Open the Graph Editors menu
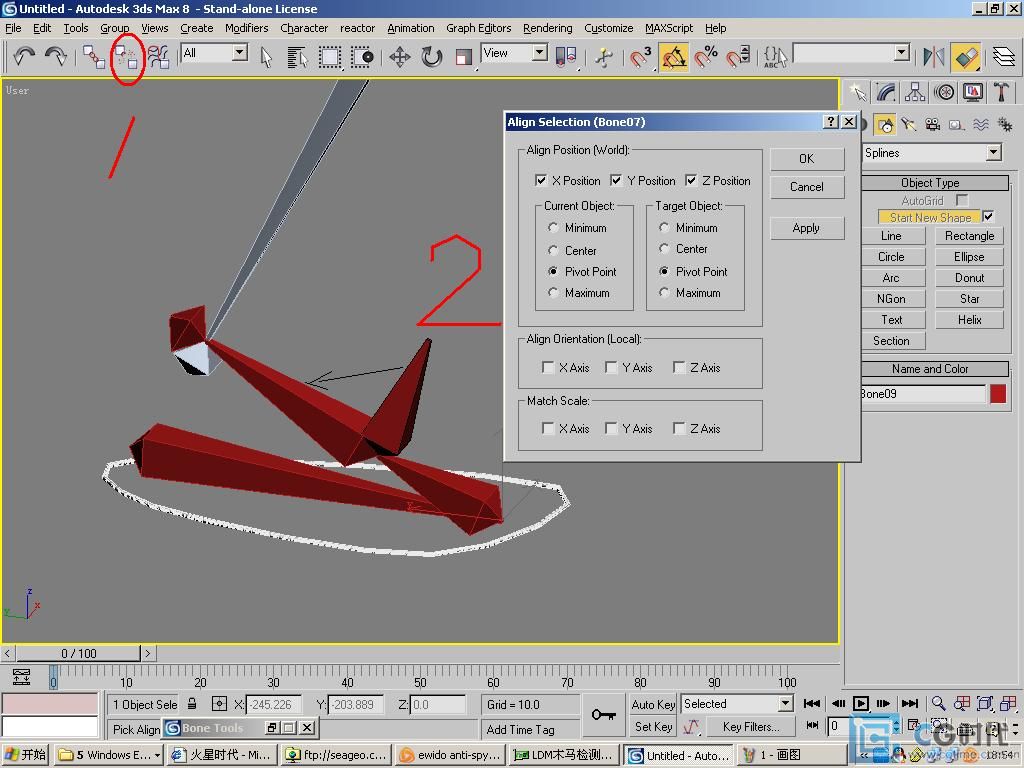Screen dimensions: 1024x768 pos(478,28)
